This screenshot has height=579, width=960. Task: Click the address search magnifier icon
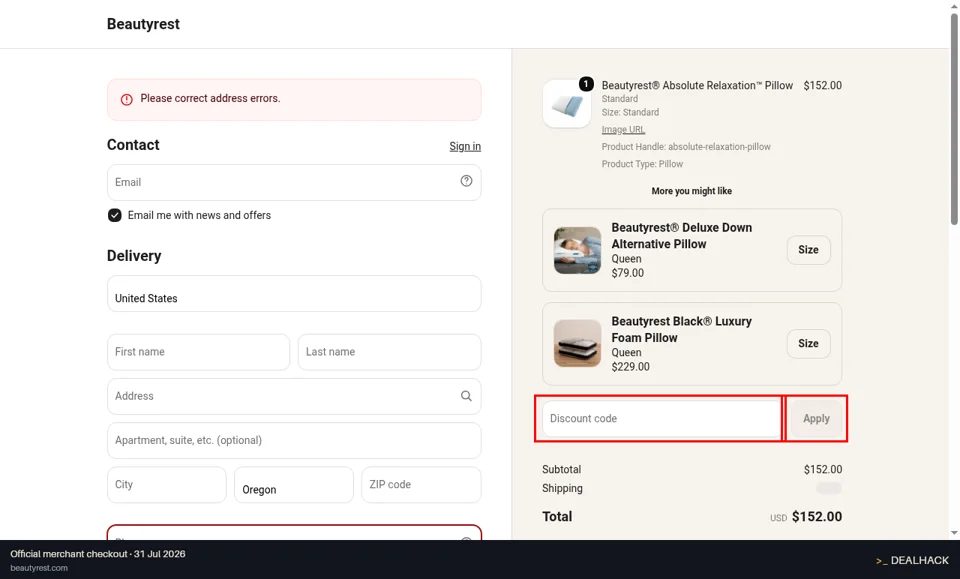point(466,396)
